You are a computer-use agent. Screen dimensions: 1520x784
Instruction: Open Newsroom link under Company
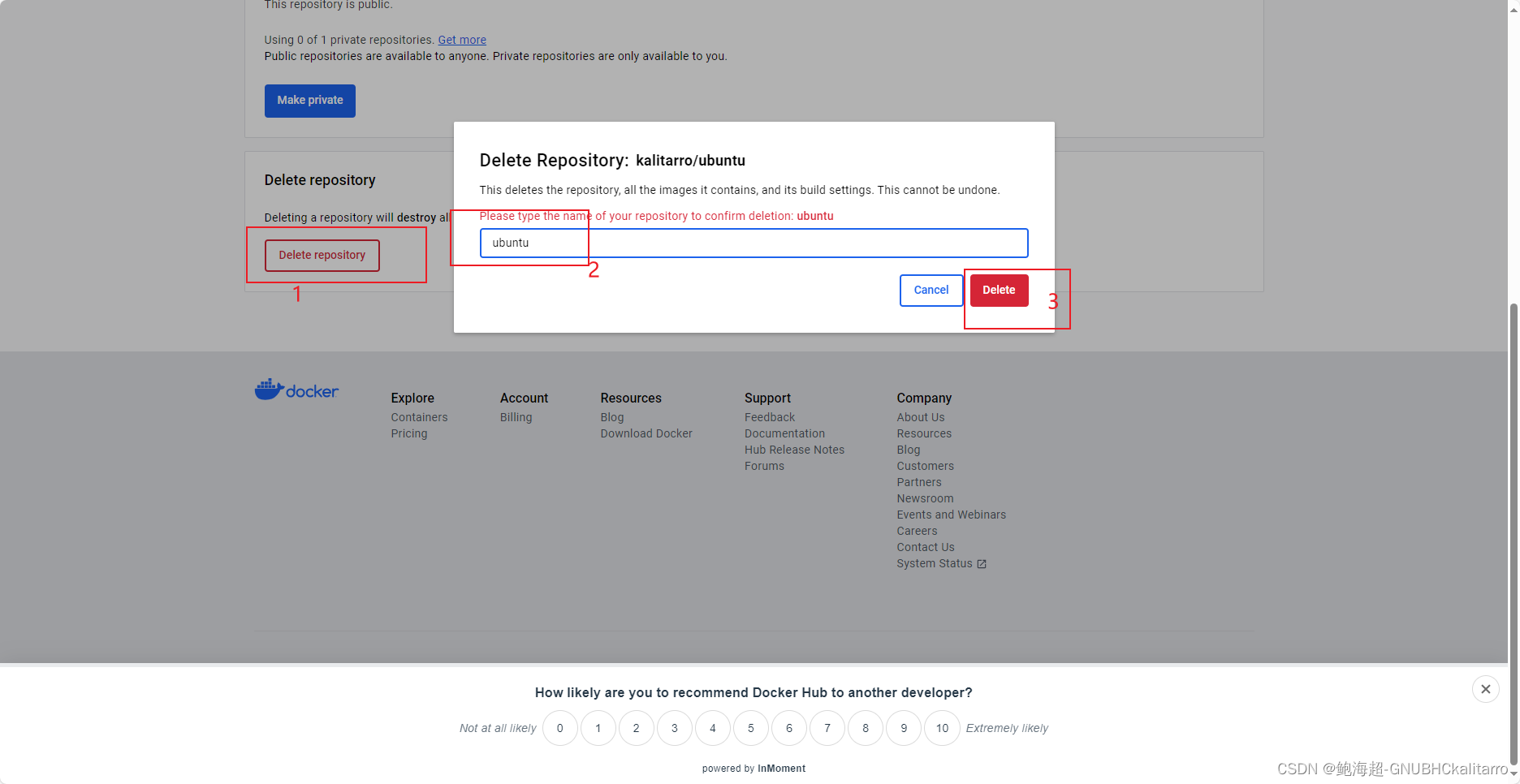point(925,498)
